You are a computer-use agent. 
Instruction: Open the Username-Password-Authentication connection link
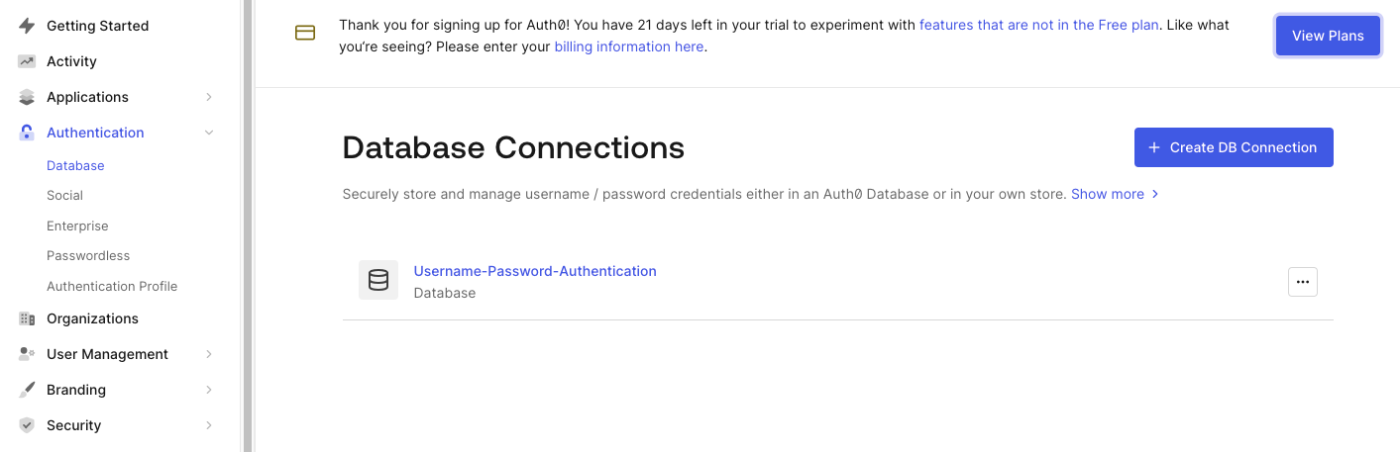pyautogui.click(x=535, y=271)
